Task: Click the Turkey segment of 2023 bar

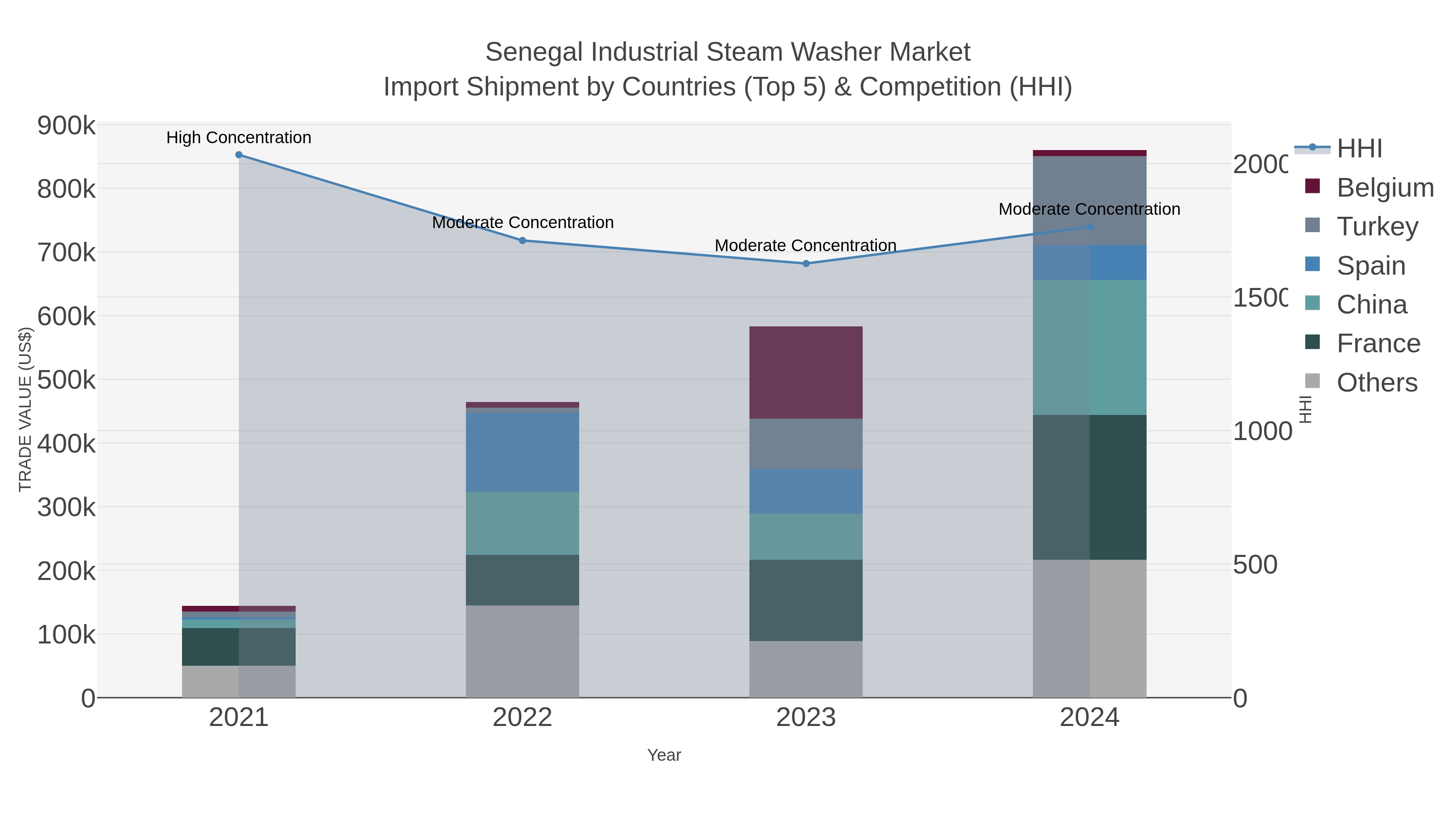Action: (x=806, y=444)
